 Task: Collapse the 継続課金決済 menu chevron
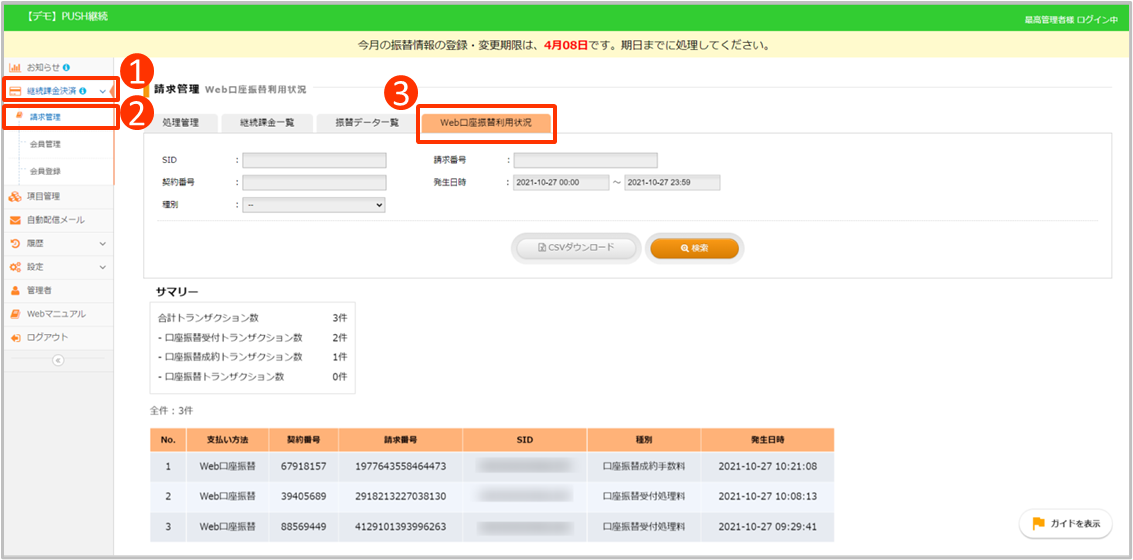102,91
